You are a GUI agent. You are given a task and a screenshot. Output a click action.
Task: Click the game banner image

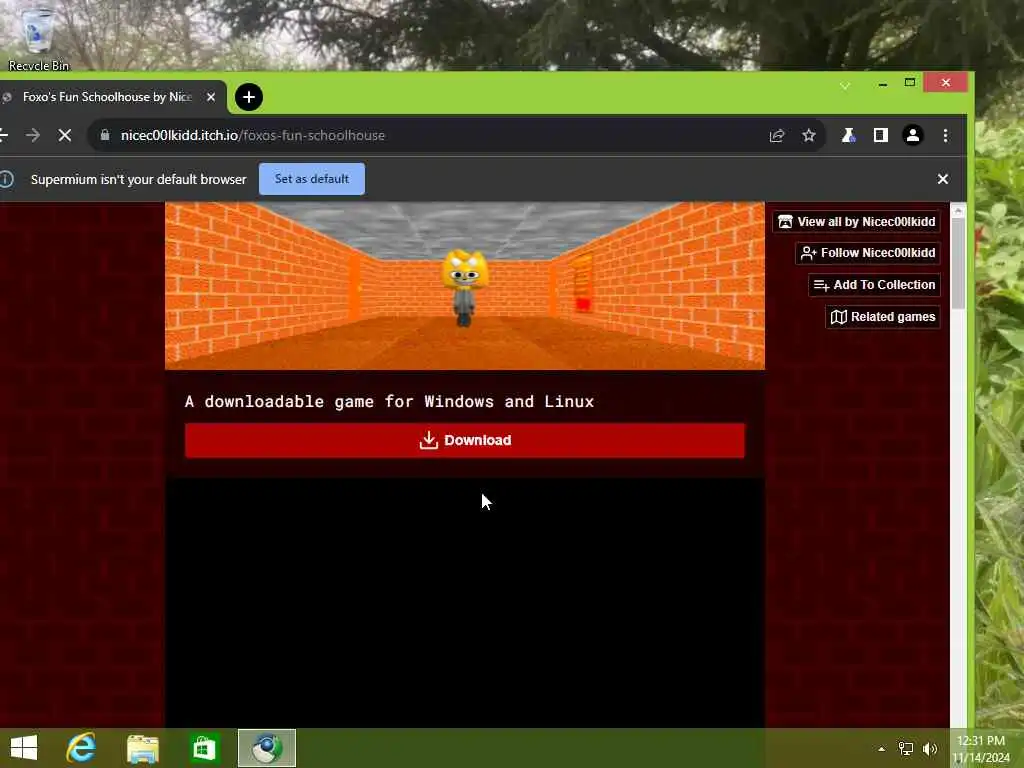point(464,285)
